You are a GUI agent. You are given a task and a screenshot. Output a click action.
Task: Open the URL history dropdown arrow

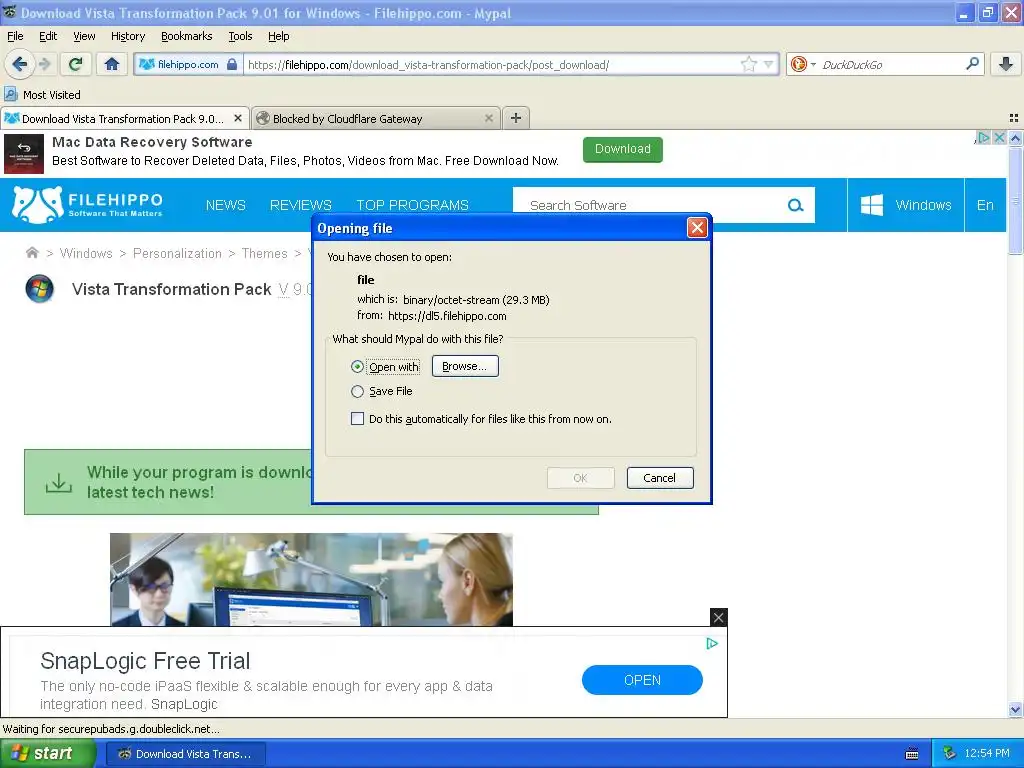coord(769,64)
